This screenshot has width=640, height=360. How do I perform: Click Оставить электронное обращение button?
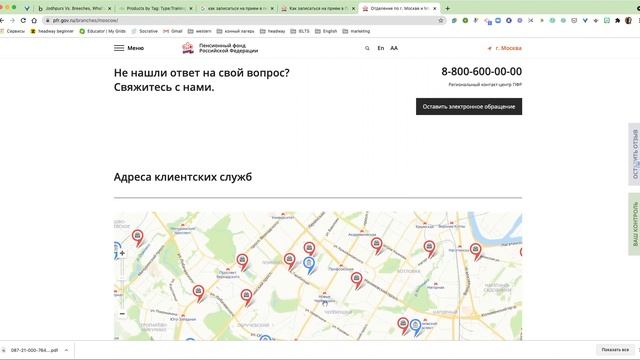[469, 107]
